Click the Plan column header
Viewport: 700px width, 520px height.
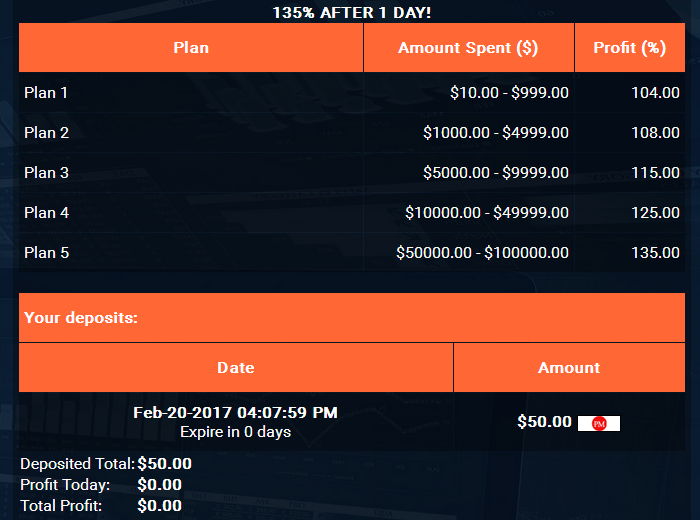pyautogui.click(x=191, y=47)
